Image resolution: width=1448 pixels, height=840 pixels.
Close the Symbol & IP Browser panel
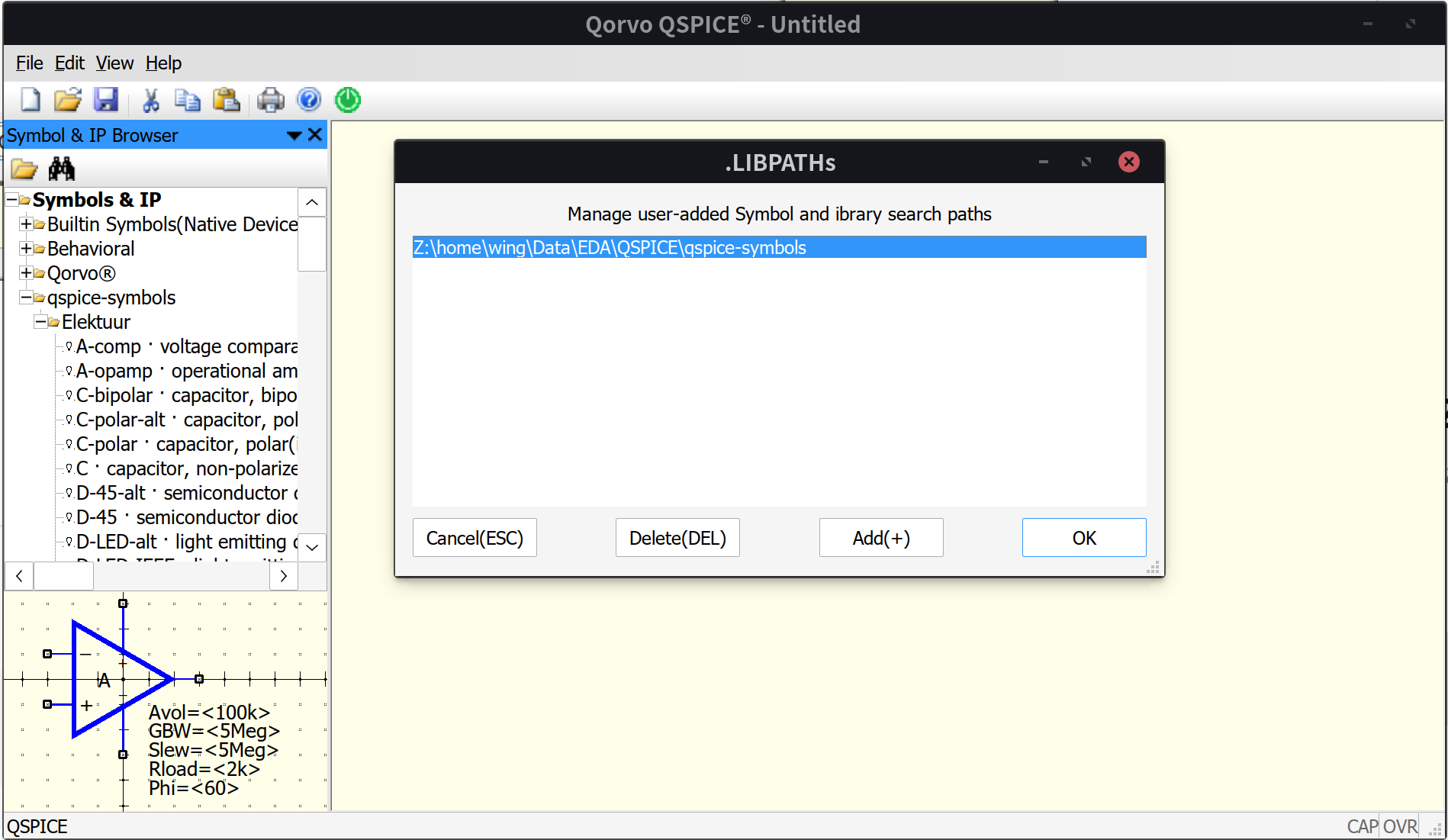coord(315,135)
